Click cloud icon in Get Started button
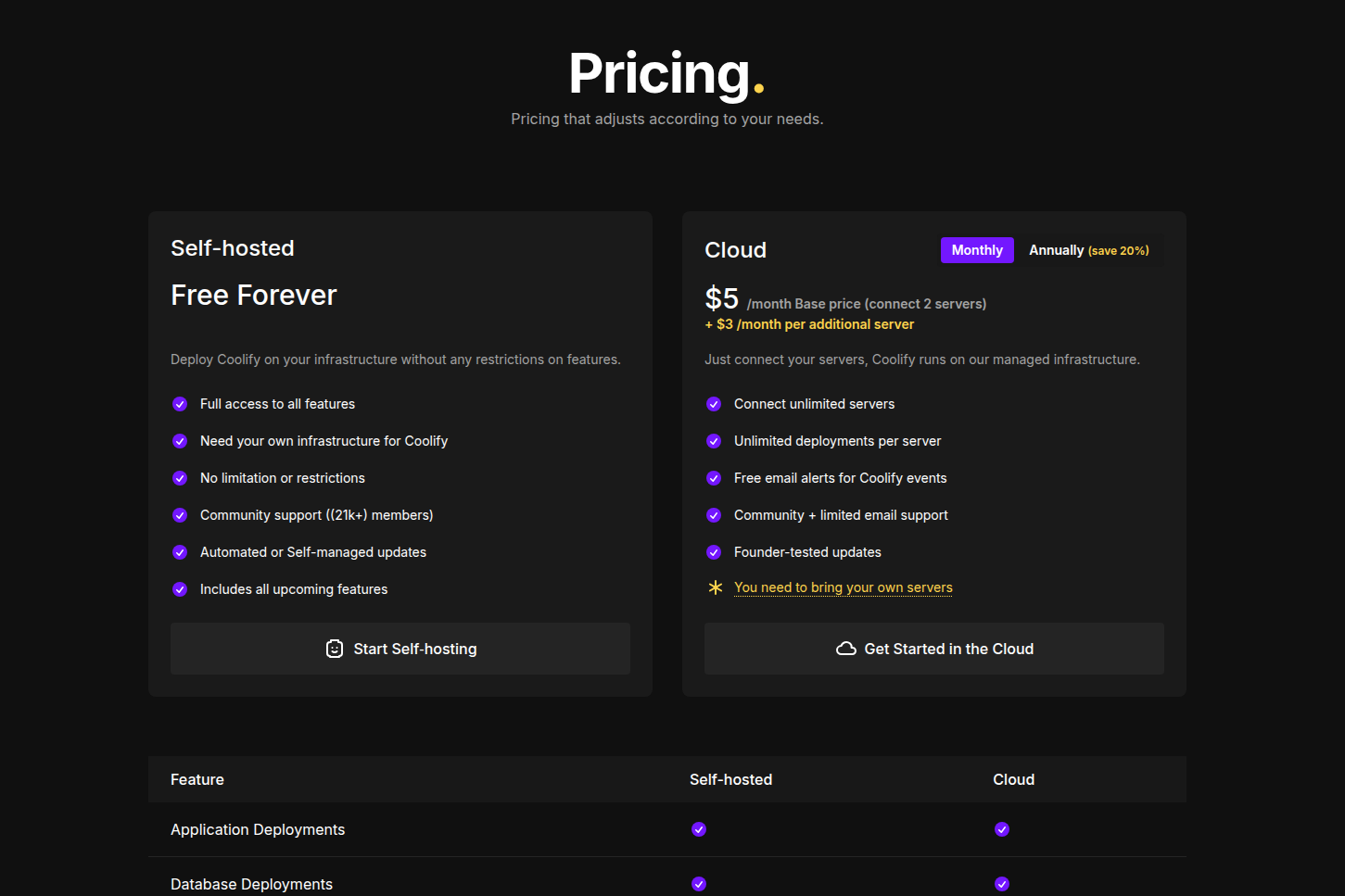The height and width of the screenshot is (896, 1345). coord(846,649)
